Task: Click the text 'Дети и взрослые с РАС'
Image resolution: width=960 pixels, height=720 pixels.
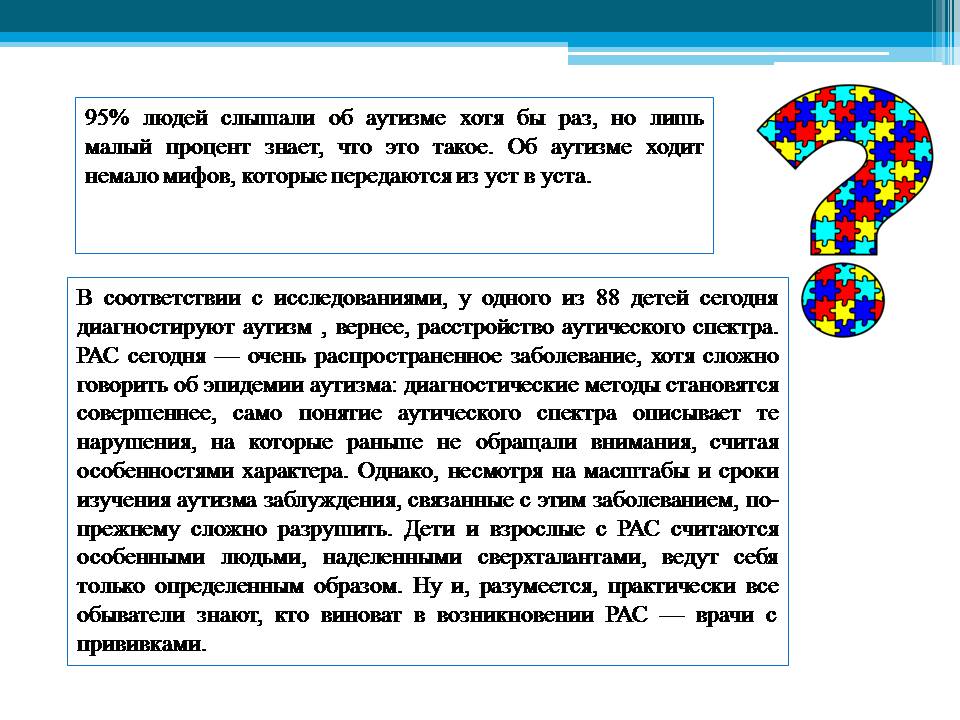Action: pos(531,529)
